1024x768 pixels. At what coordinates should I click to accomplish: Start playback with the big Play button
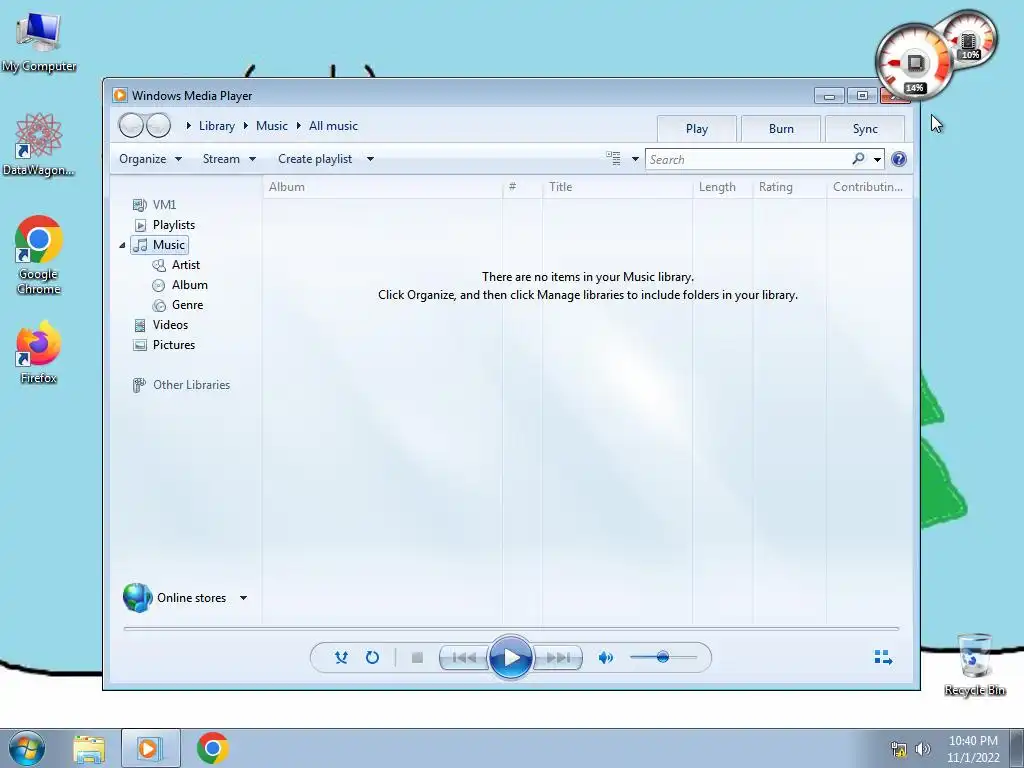tap(511, 658)
